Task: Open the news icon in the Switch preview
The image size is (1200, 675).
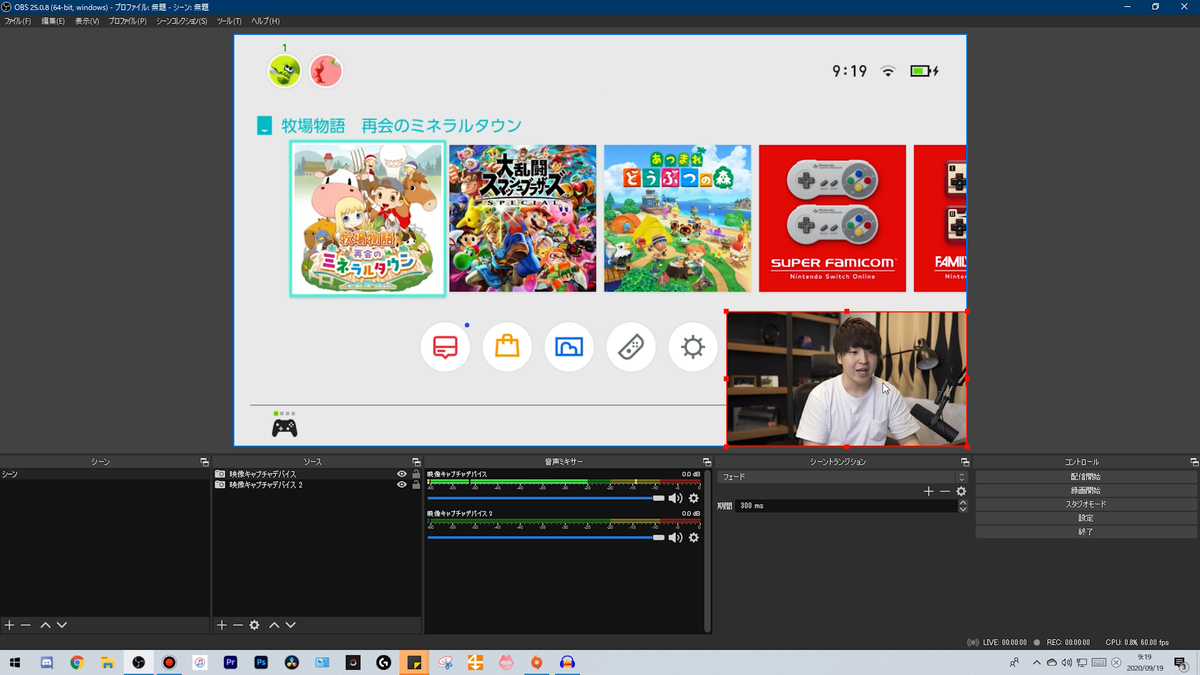Action: coord(445,348)
